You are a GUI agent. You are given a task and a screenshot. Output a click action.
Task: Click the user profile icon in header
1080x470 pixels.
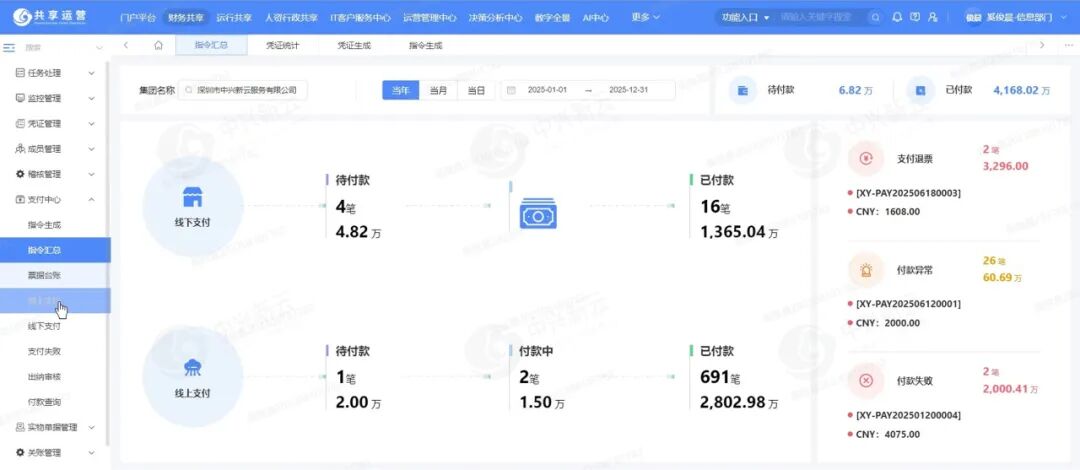(x=933, y=17)
